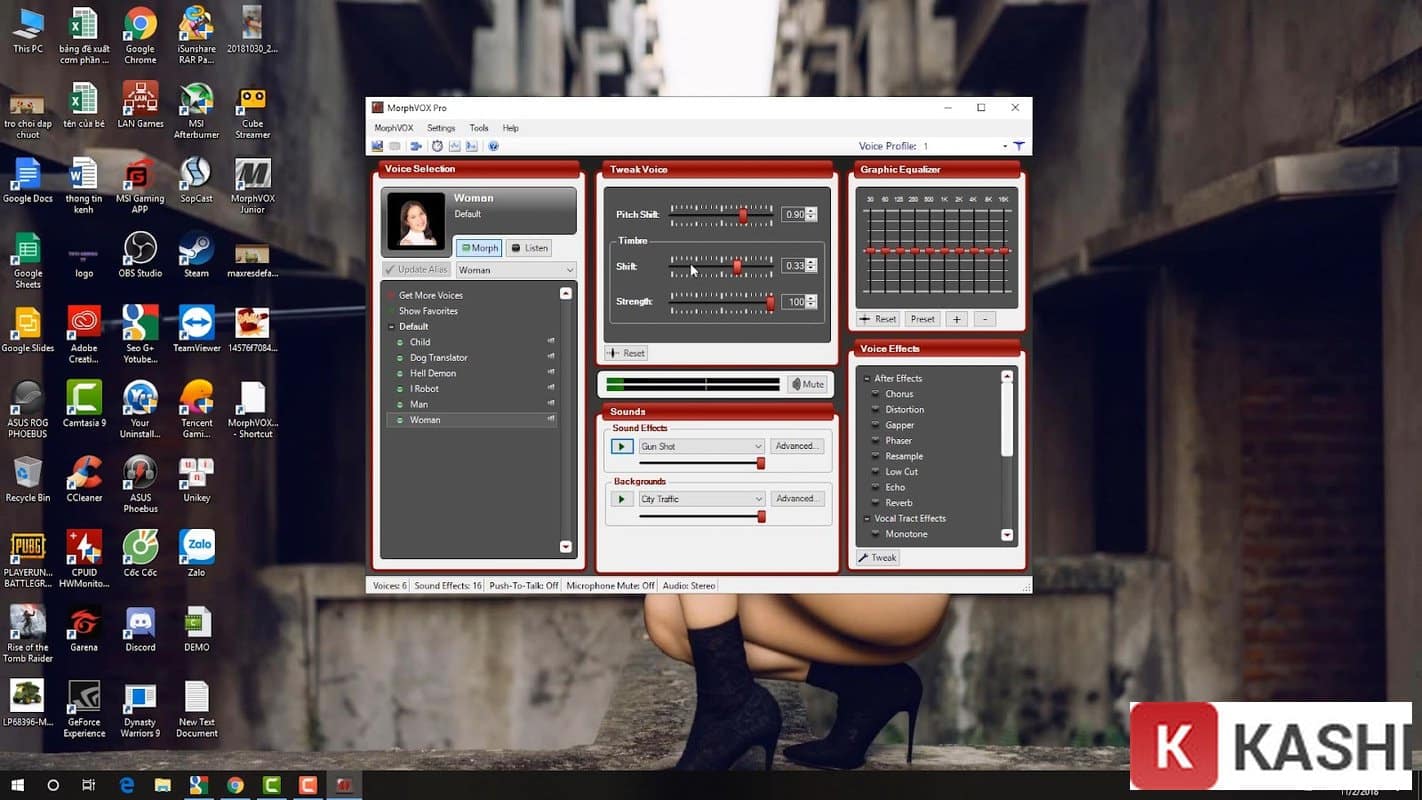Screen dimensions: 1422x800
Task: Open File Explorer from the taskbar
Action: tap(163, 785)
